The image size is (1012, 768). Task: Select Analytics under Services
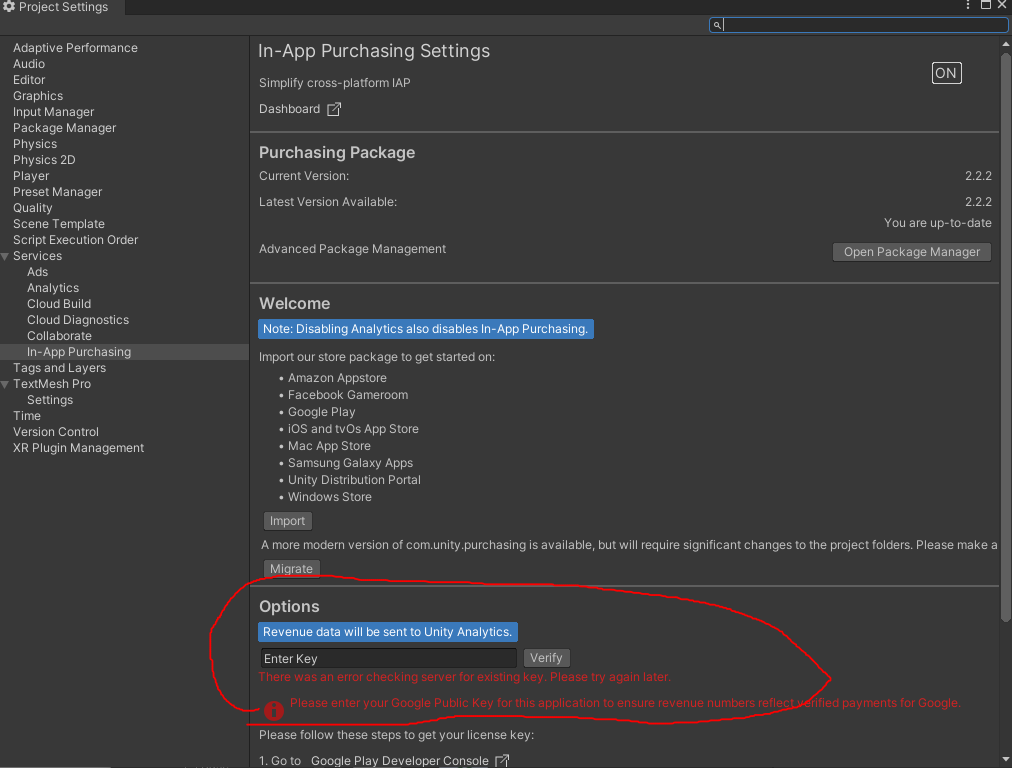53,288
